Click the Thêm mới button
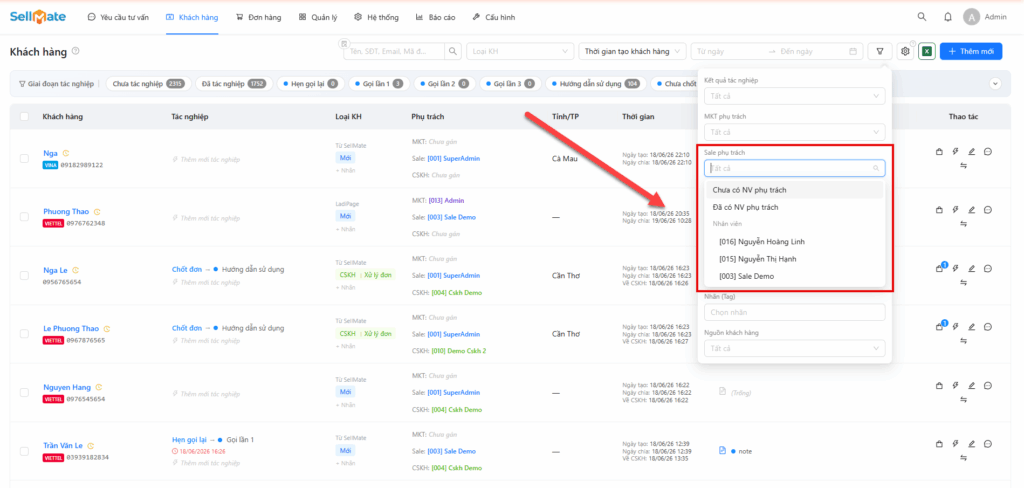Screen dimensions: 1024x488 click(x=971, y=51)
